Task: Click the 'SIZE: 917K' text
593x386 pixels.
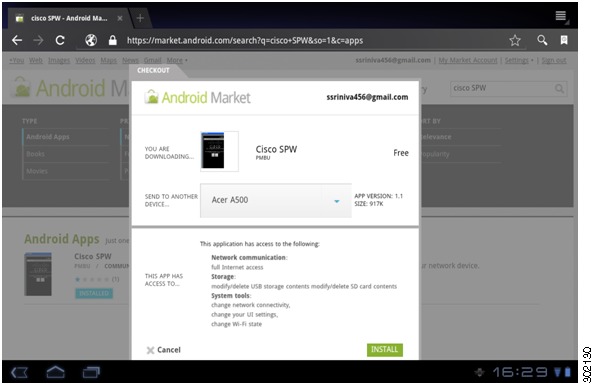Action: pyautogui.click(x=369, y=204)
